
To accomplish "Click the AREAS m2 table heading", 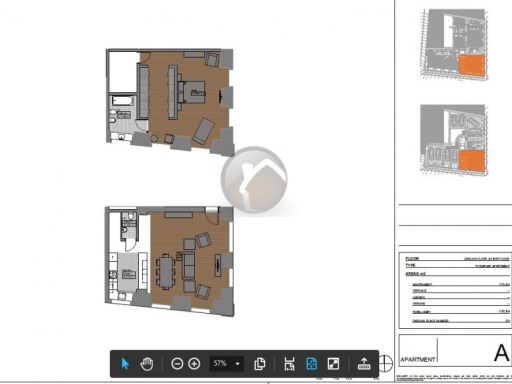I will click(x=415, y=274).
